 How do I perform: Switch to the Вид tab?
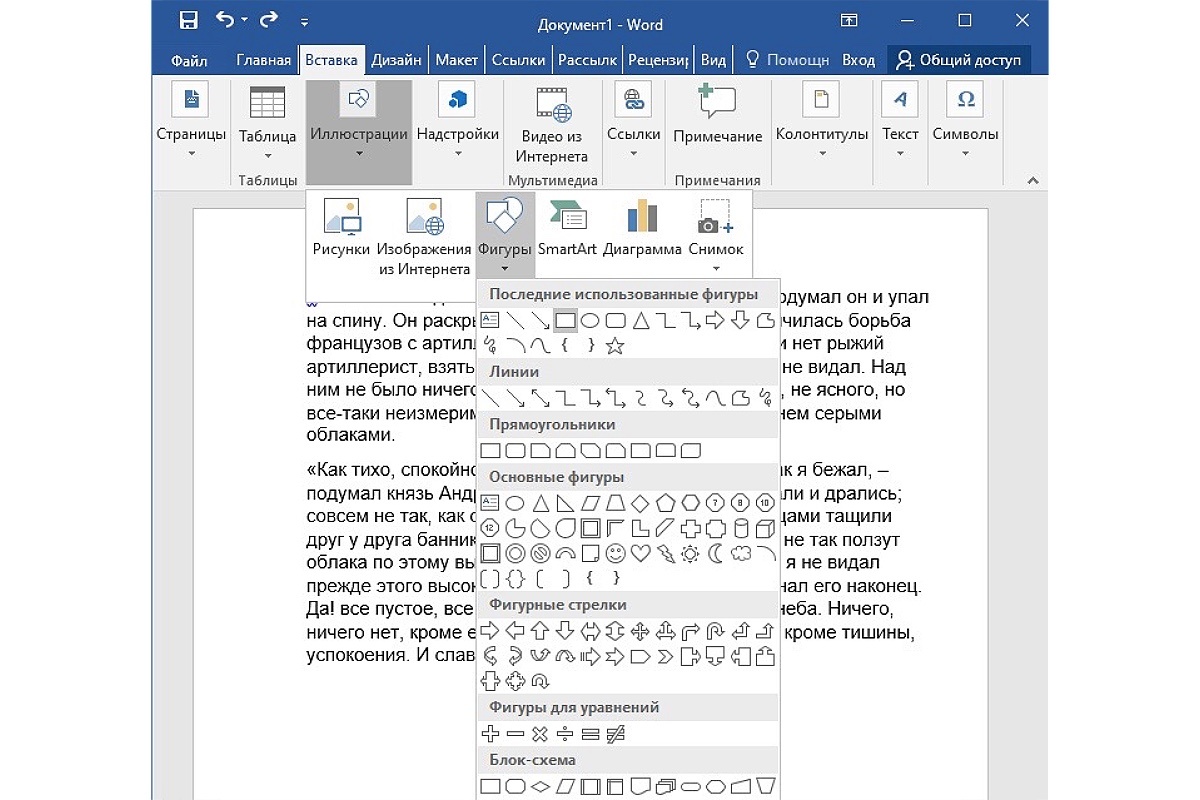[x=713, y=60]
